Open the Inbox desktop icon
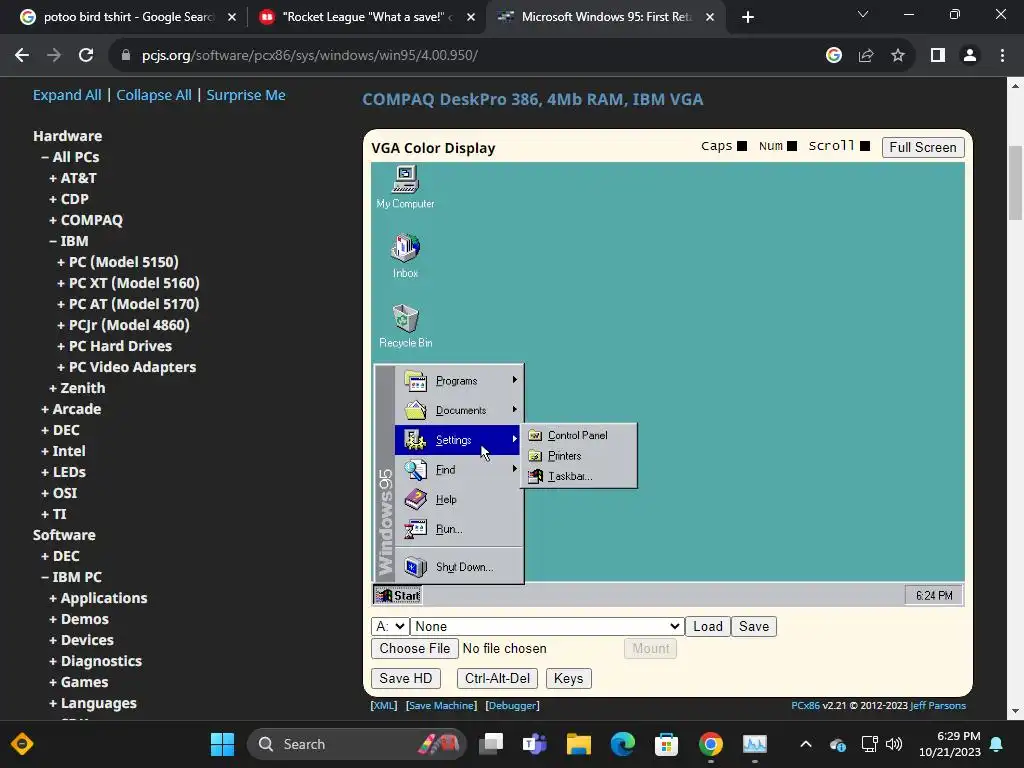This screenshot has height=768, width=1024. click(x=405, y=256)
